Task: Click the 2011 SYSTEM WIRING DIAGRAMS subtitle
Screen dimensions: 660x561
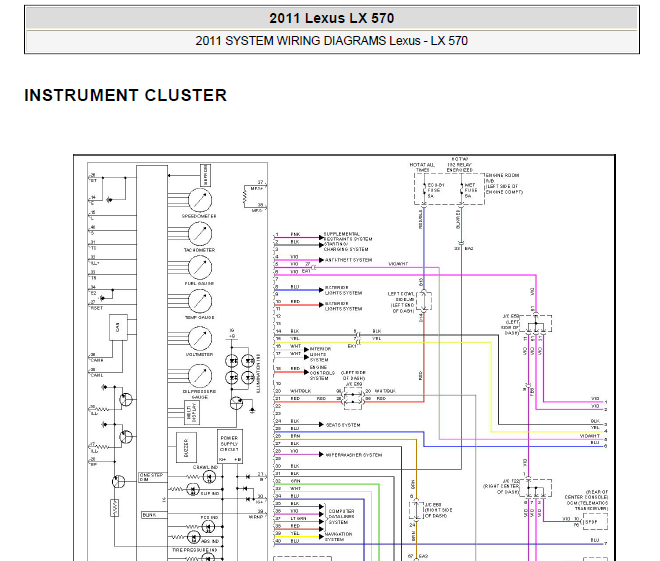Action: pyautogui.click(x=332, y=41)
